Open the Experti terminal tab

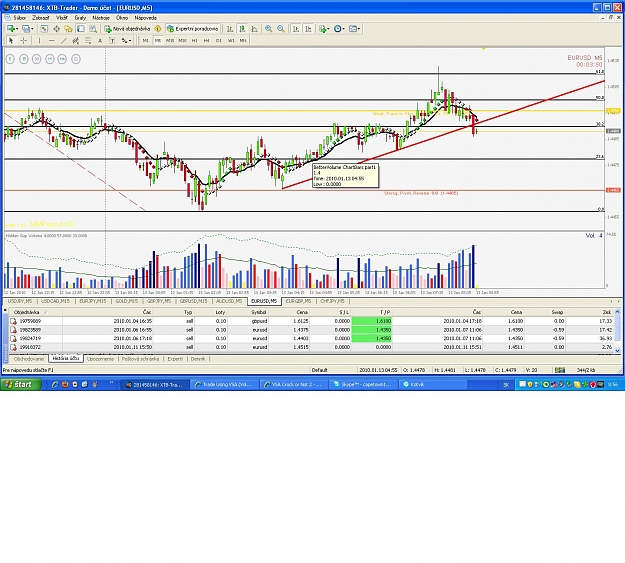(x=175, y=359)
